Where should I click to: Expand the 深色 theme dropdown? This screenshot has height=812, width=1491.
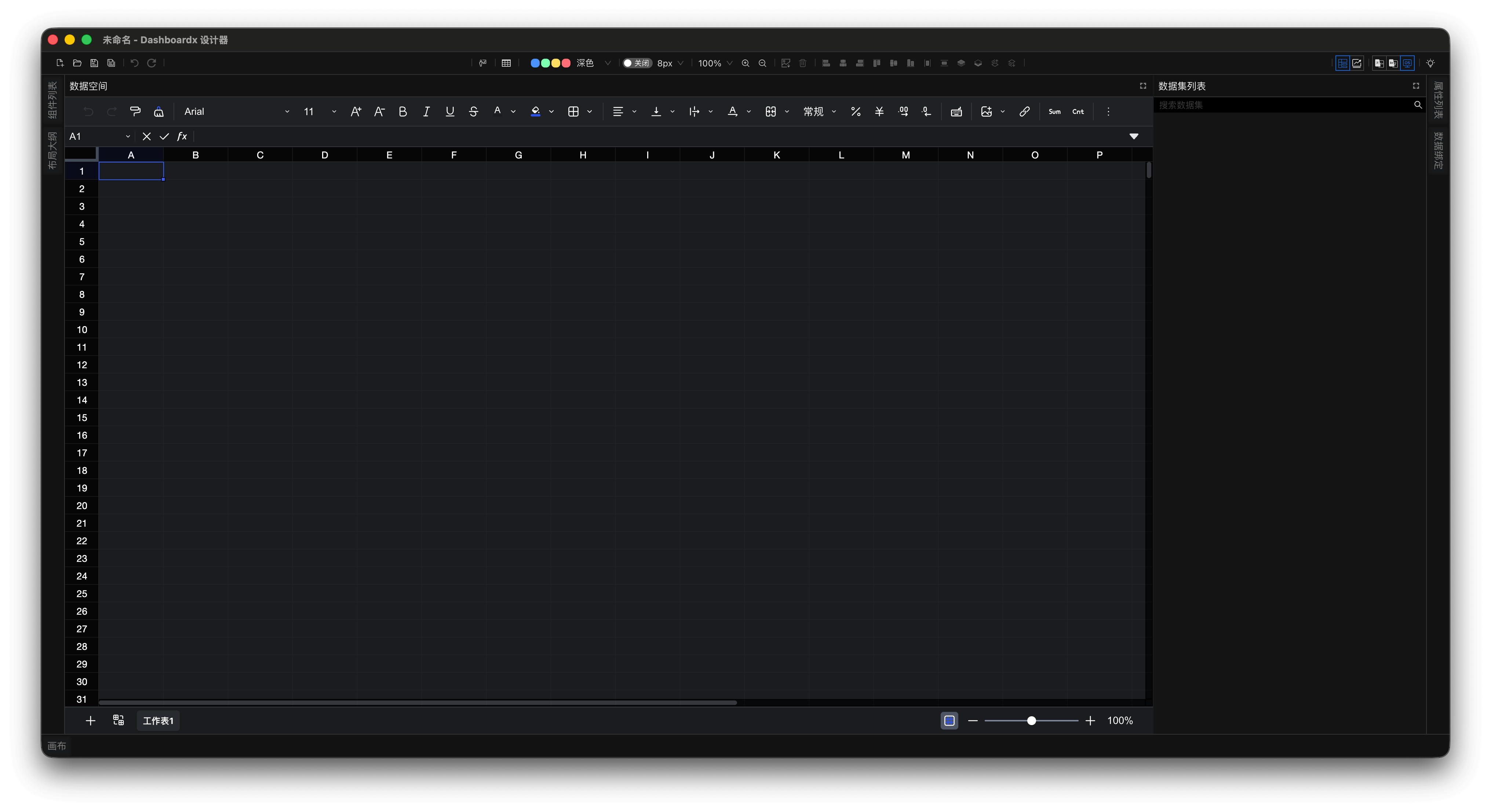click(607, 63)
